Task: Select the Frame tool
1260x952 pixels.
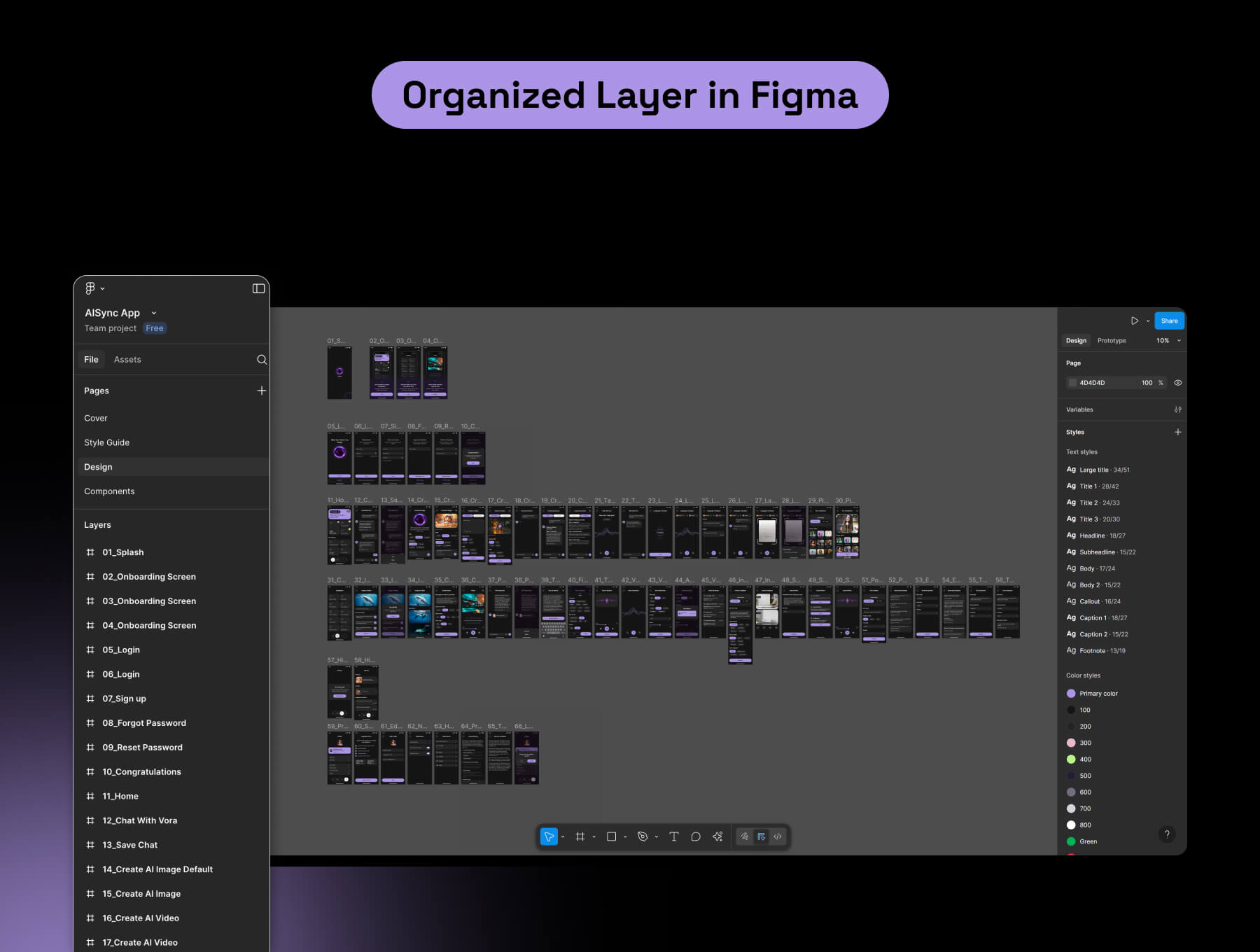Action: coord(580,836)
